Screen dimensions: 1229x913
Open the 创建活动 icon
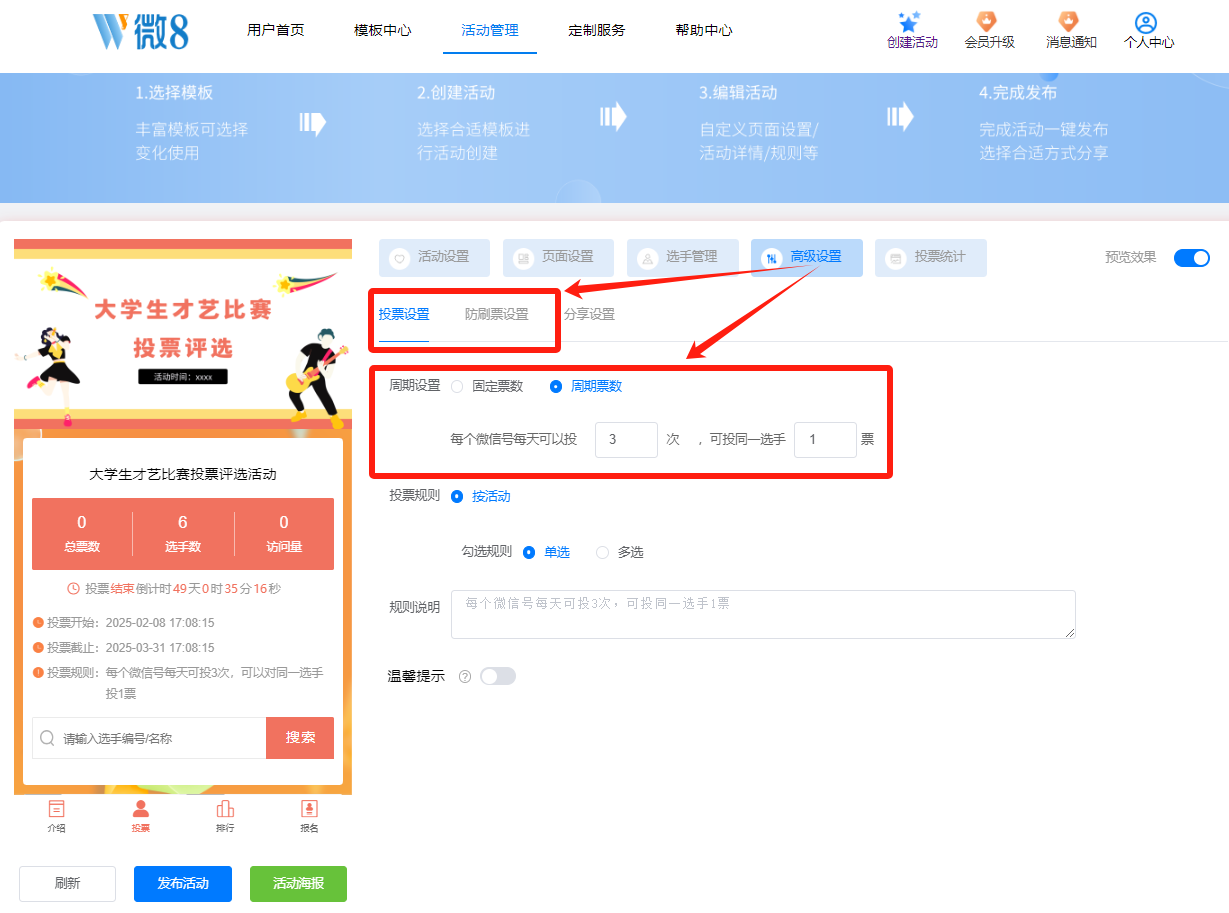[911, 22]
